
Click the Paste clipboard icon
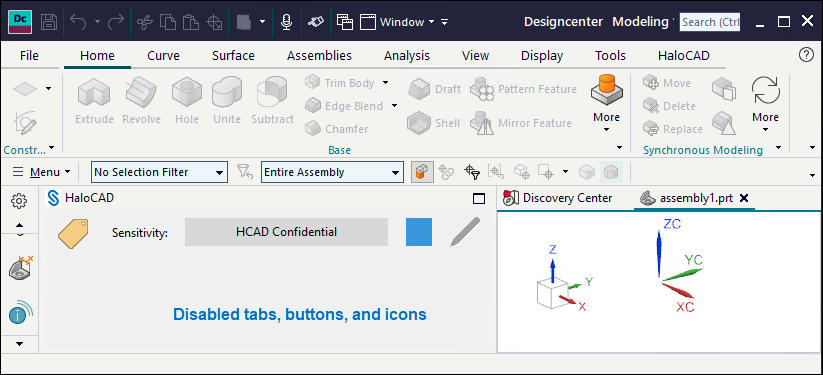pyautogui.click(x=191, y=22)
